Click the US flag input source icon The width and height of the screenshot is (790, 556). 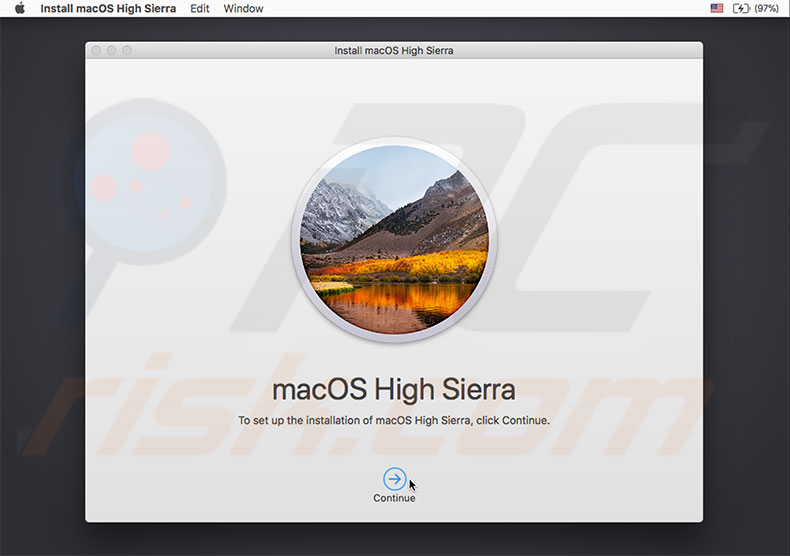[x=716, y=8]
